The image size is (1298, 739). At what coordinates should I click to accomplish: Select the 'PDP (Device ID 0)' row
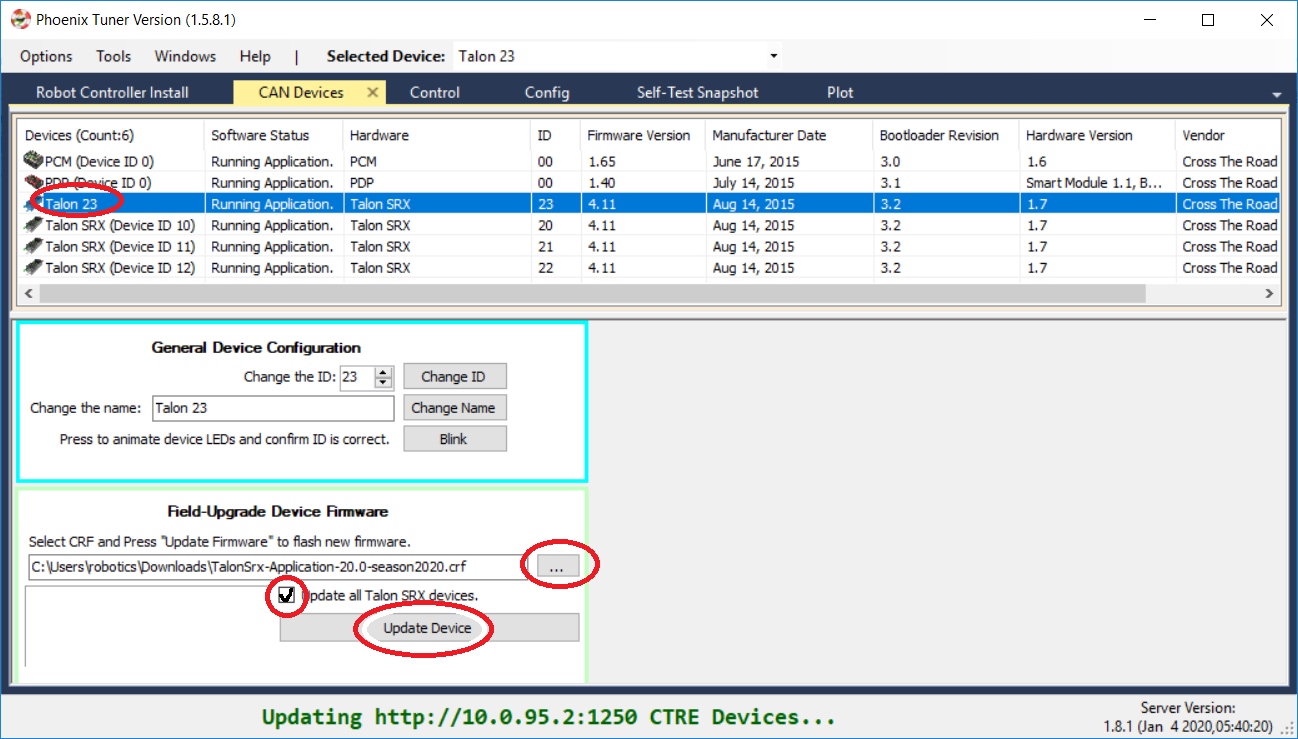tap(649, 183)
